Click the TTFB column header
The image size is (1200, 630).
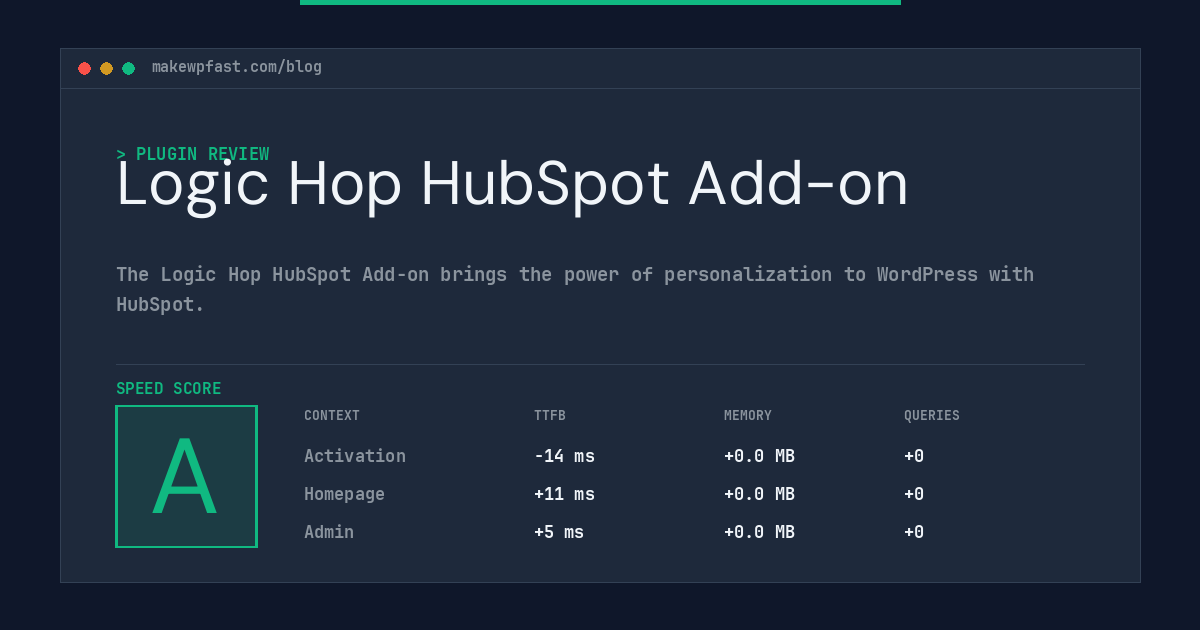coord(550,416)
